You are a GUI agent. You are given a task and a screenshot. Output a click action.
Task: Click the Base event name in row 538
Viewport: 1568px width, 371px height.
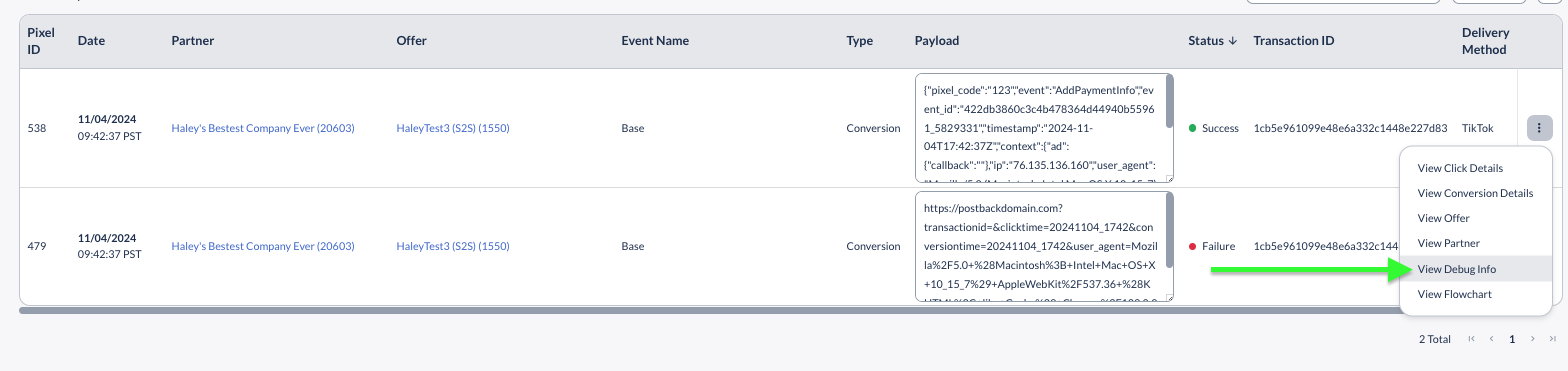(633, 128)
